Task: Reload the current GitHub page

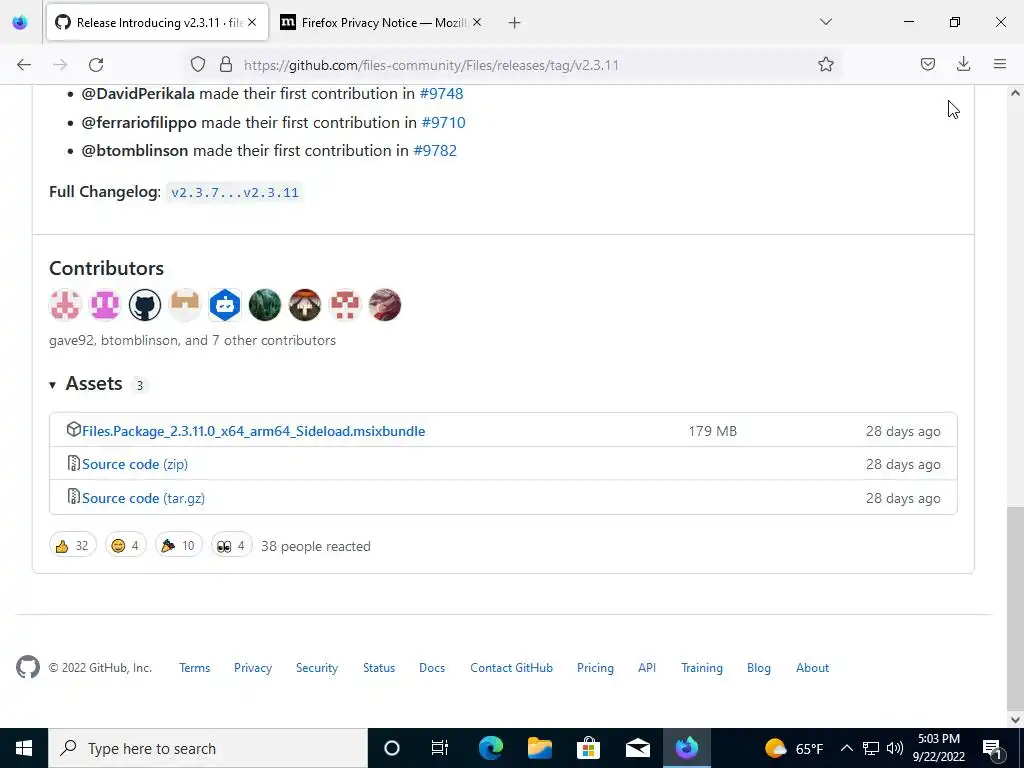Action: click(96, 65)
